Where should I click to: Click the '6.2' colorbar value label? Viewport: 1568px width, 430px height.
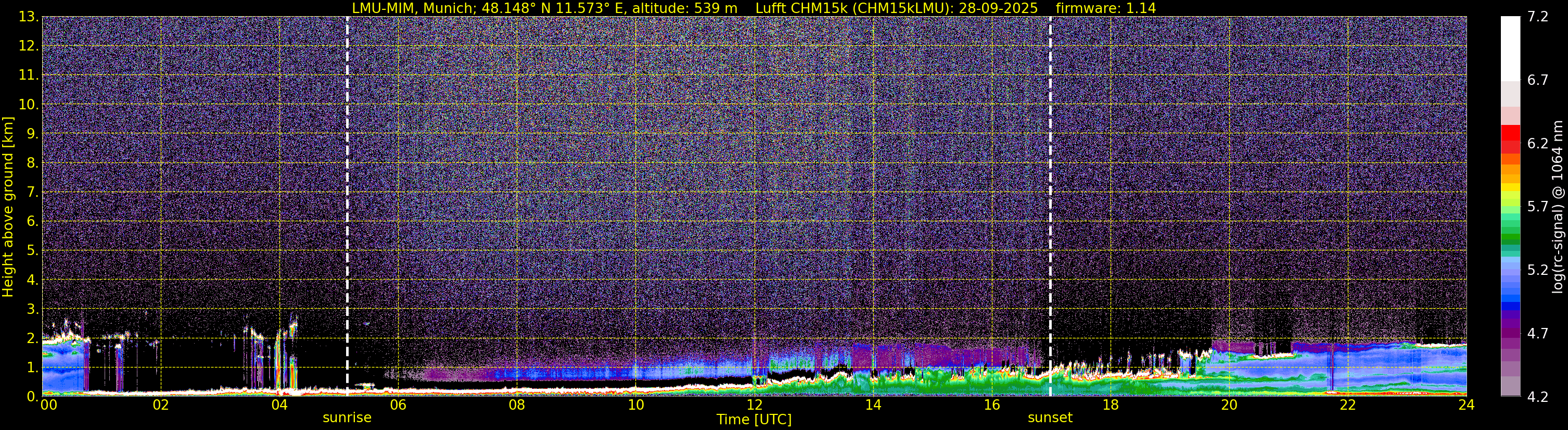coord(1538,143)
